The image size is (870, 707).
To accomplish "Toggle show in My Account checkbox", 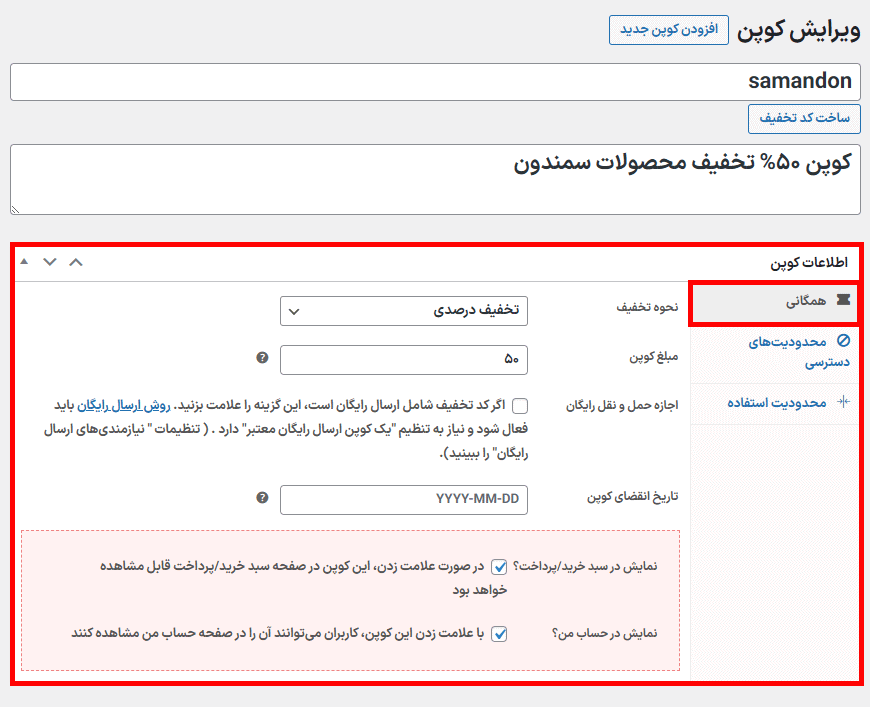I will [x=499, y=634].
